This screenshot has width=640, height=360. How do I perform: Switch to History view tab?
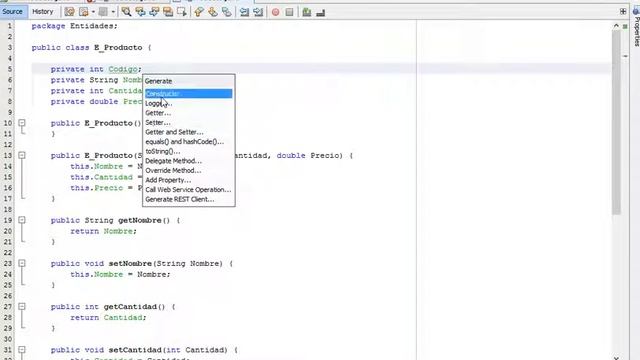pos(42,11)
